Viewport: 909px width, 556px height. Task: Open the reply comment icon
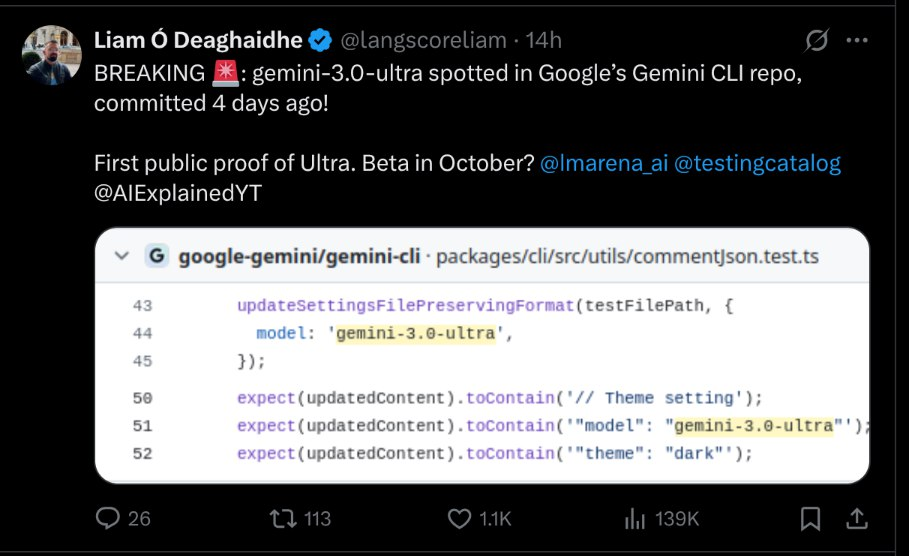[108, 518]
